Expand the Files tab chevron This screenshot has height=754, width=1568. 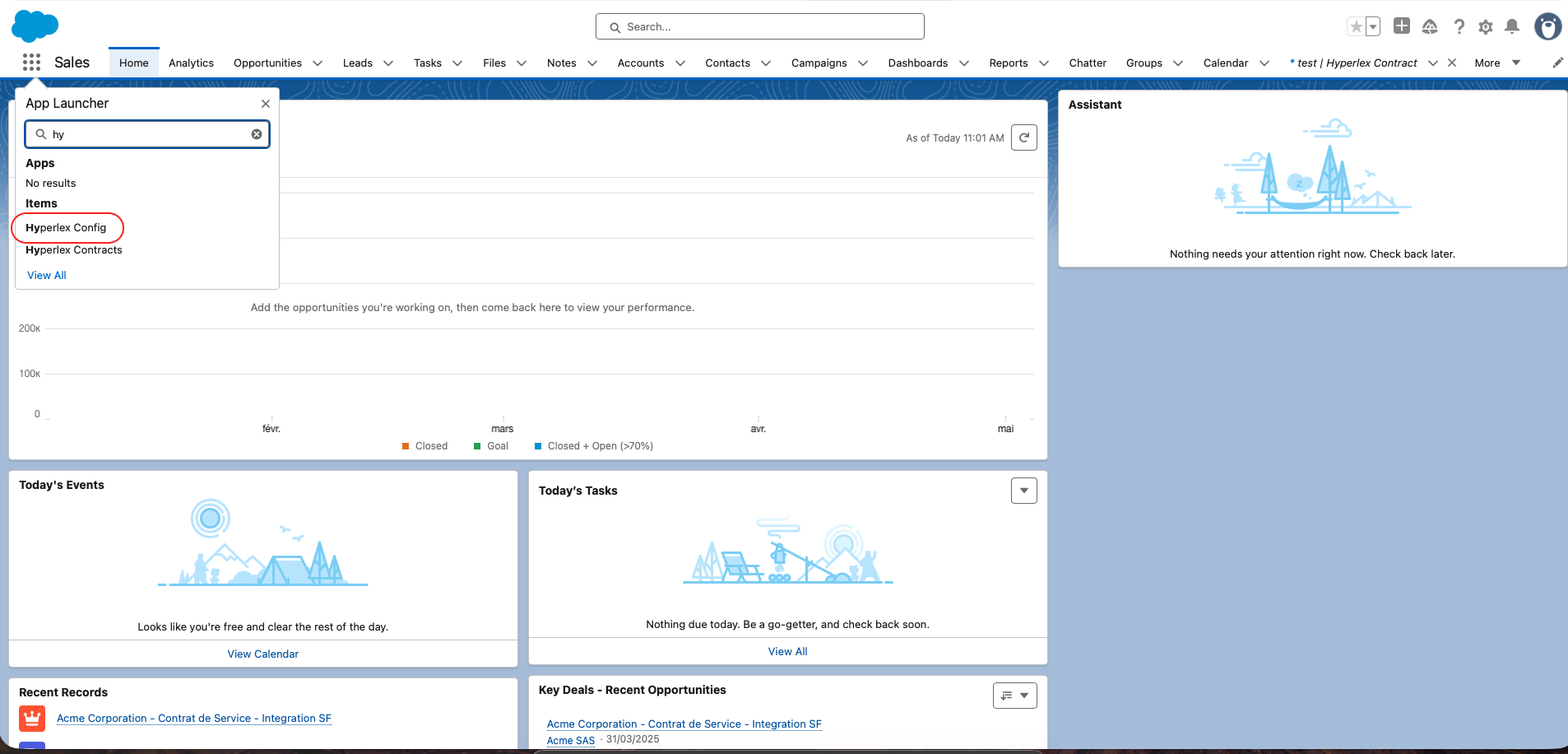tap(522, 63)
